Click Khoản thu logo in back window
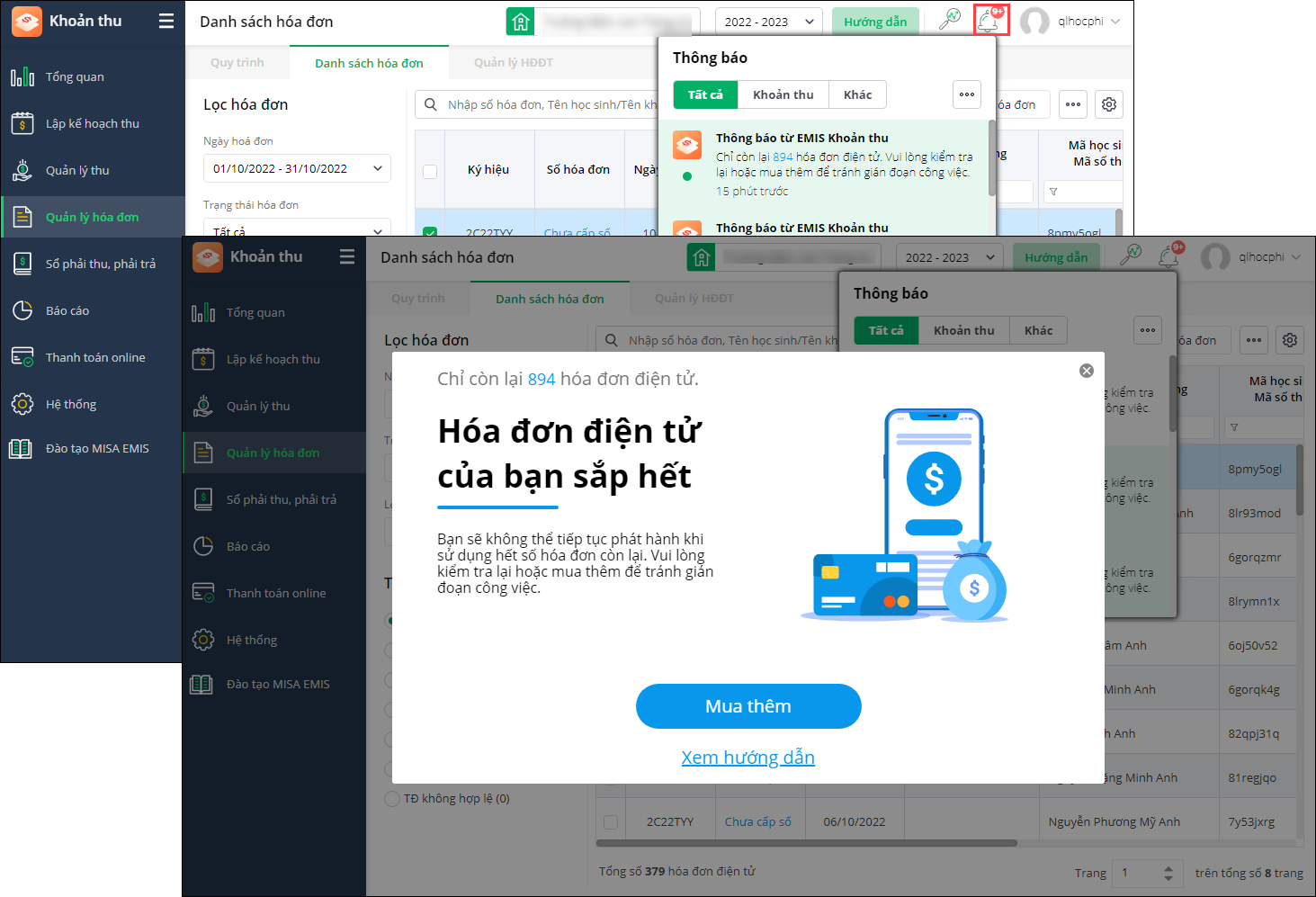The height and width of the screenshot is (897, 1316). click(27, 21)
